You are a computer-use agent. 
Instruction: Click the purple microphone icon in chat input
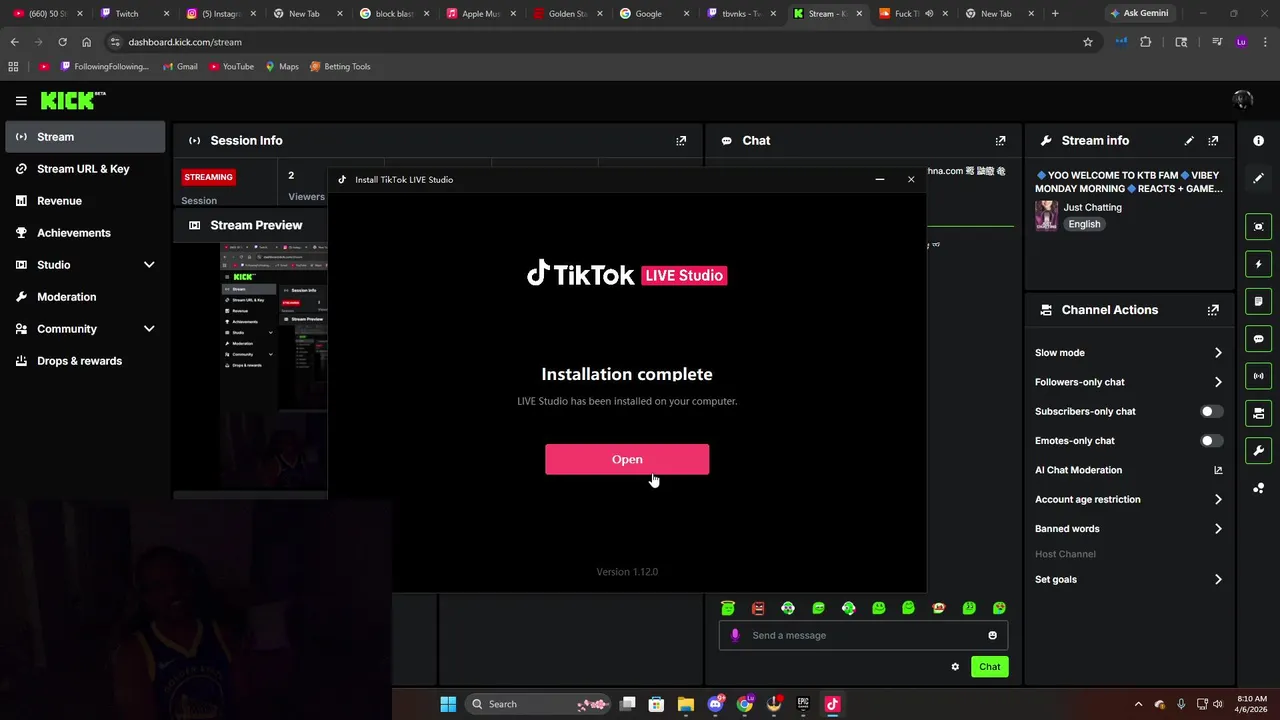(735, 635)
